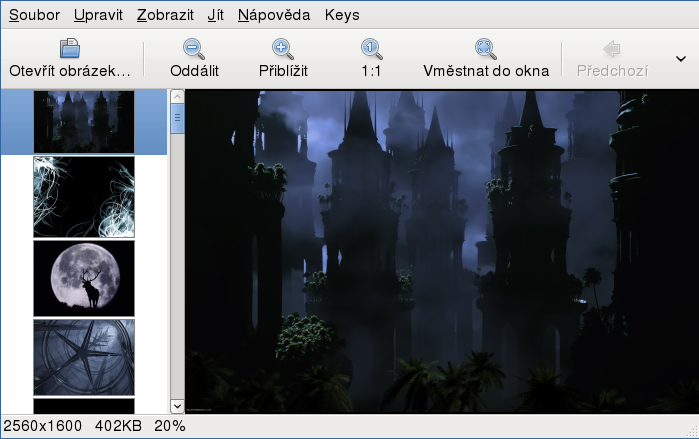Click the Open Image folder icon
This screenshot has height=439, width=699.
(x=70, y=48)
